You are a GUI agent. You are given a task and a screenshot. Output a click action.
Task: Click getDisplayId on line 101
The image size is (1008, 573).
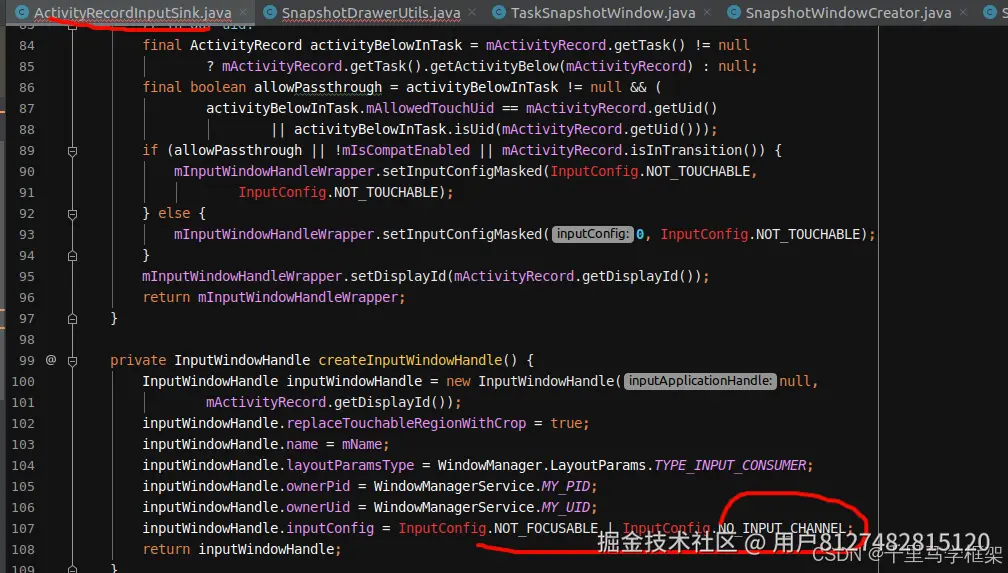point(381,402)
